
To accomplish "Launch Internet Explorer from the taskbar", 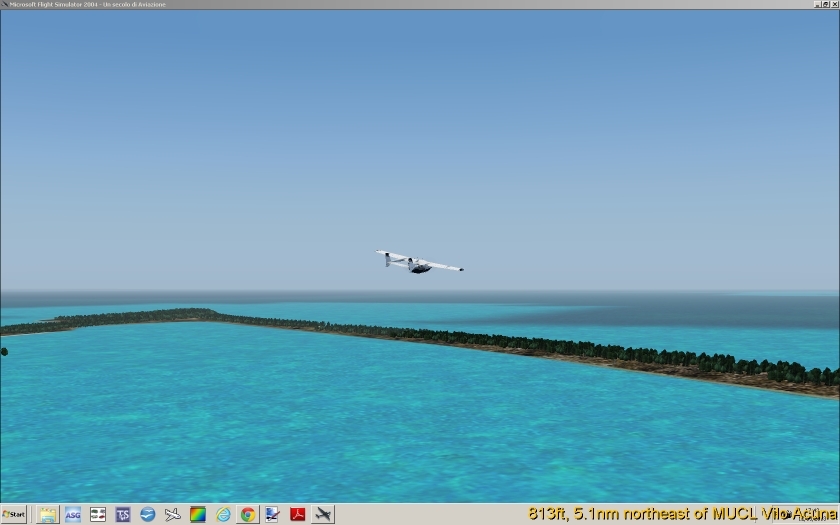I will coord(223,515).
